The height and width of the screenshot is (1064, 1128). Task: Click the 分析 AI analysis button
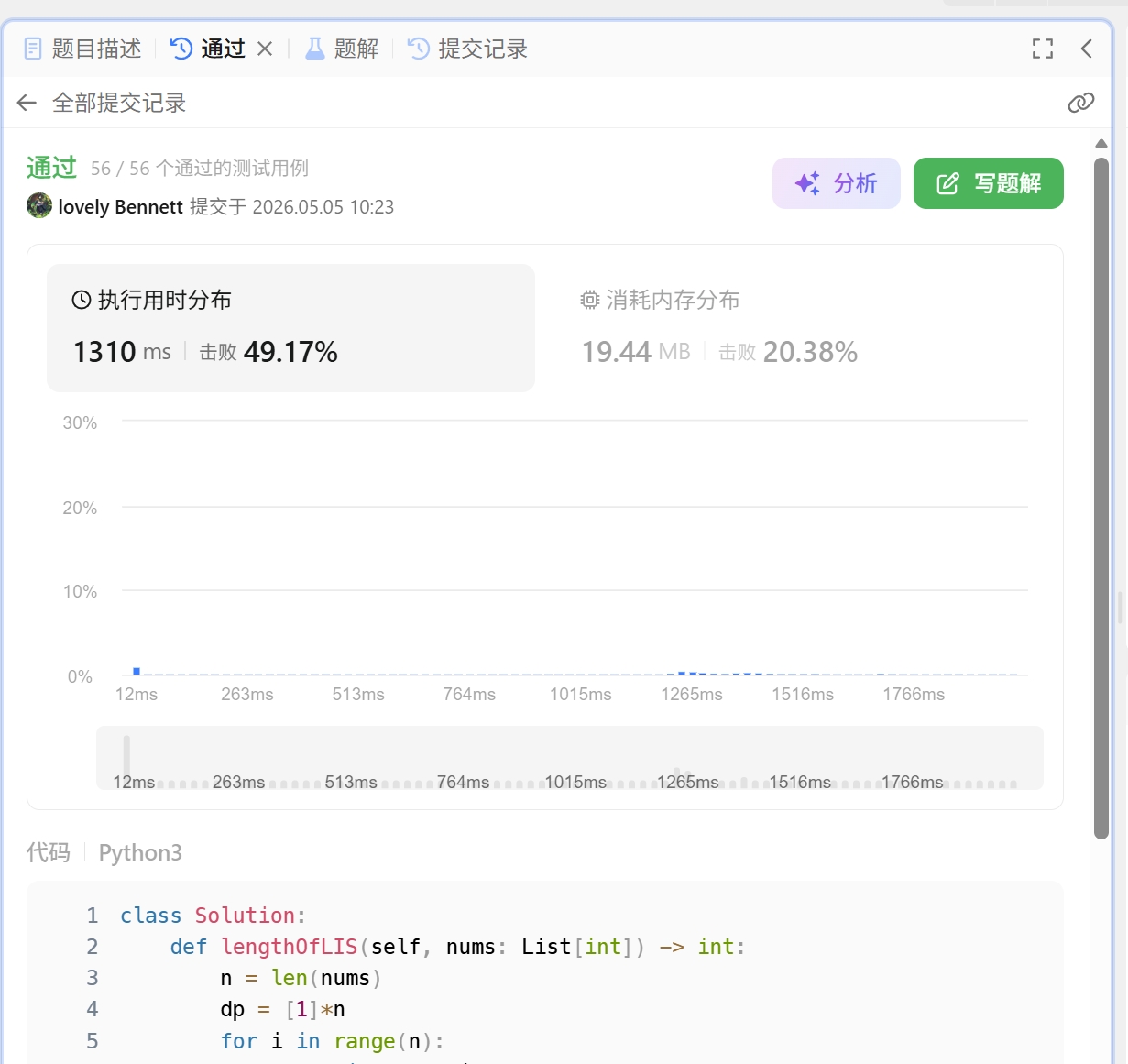tap(837, 183)
